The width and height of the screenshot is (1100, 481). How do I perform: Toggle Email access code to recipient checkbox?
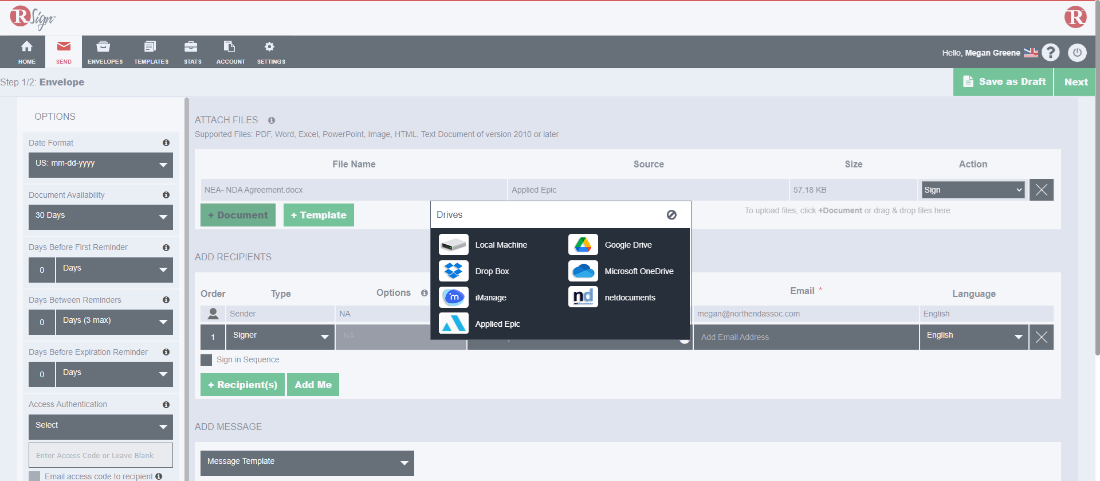click(34, 477)
